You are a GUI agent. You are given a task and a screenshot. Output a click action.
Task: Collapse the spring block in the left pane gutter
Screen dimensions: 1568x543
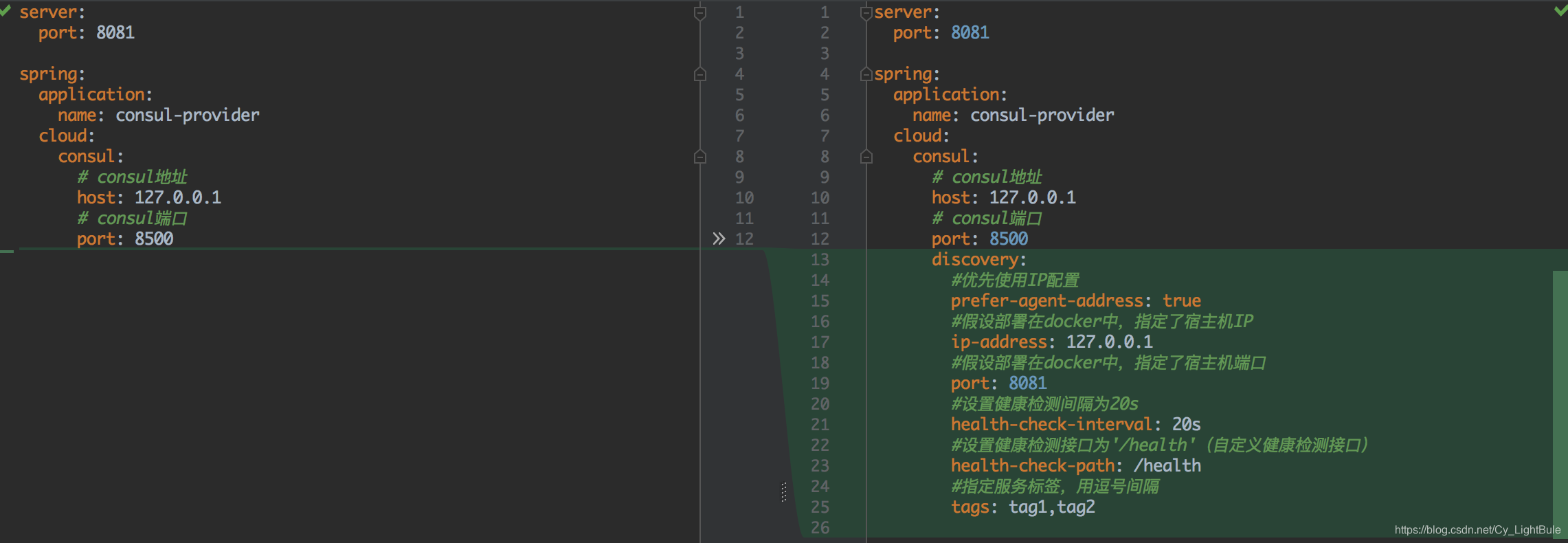[x=700, y=74]
